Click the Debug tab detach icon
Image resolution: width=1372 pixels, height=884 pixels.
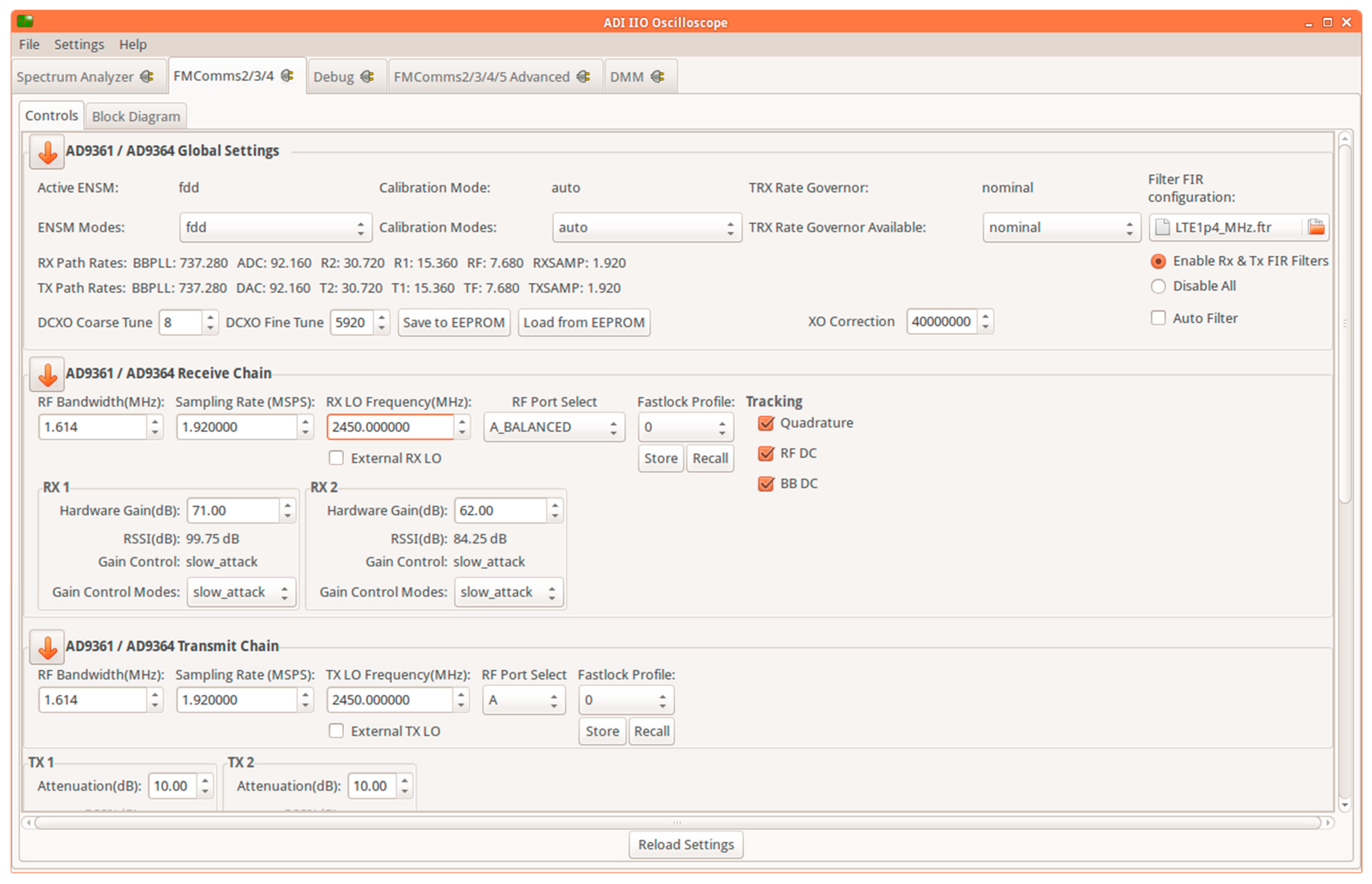tap(367, 76)
